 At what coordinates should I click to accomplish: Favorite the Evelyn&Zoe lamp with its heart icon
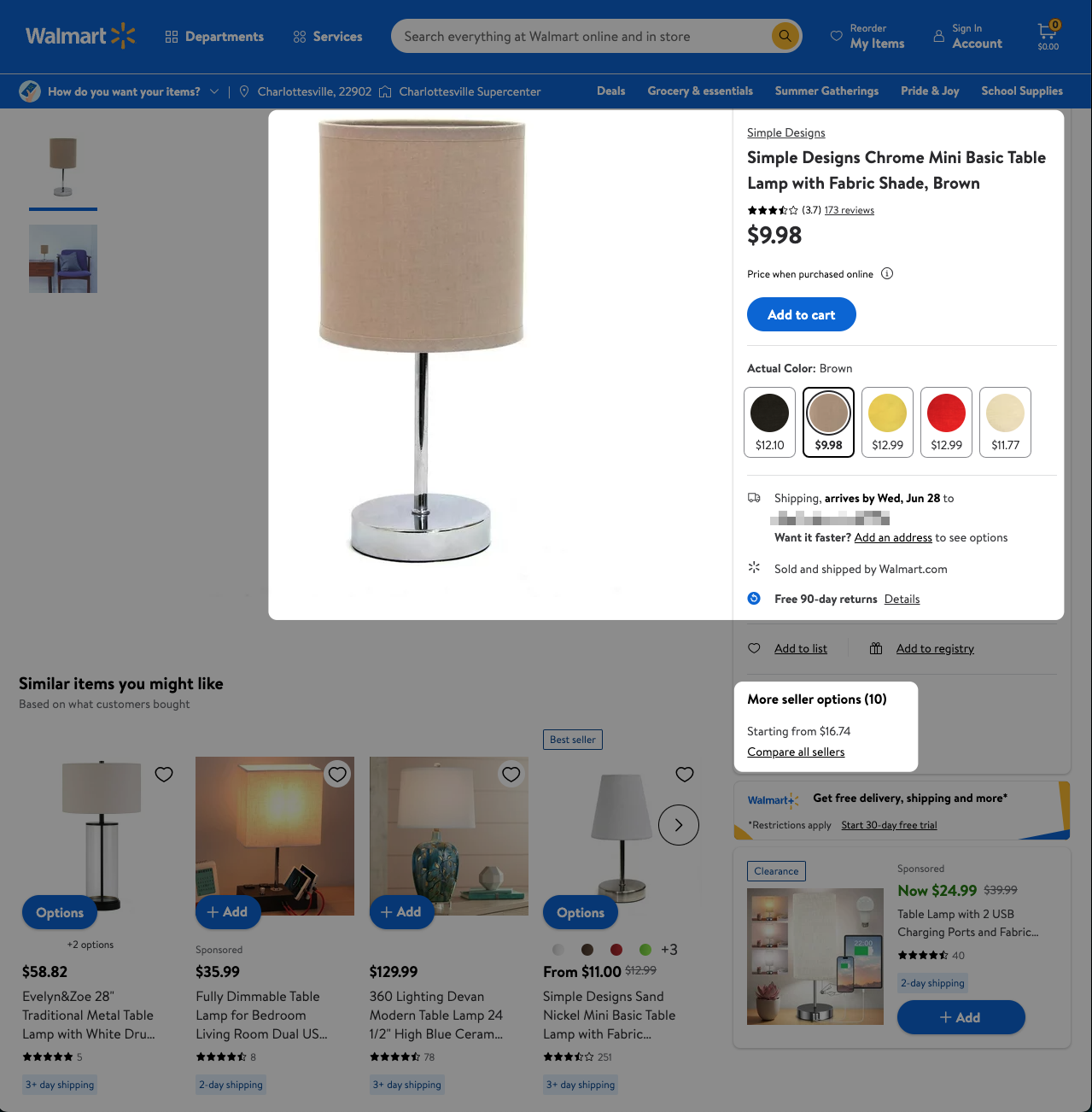164,774
